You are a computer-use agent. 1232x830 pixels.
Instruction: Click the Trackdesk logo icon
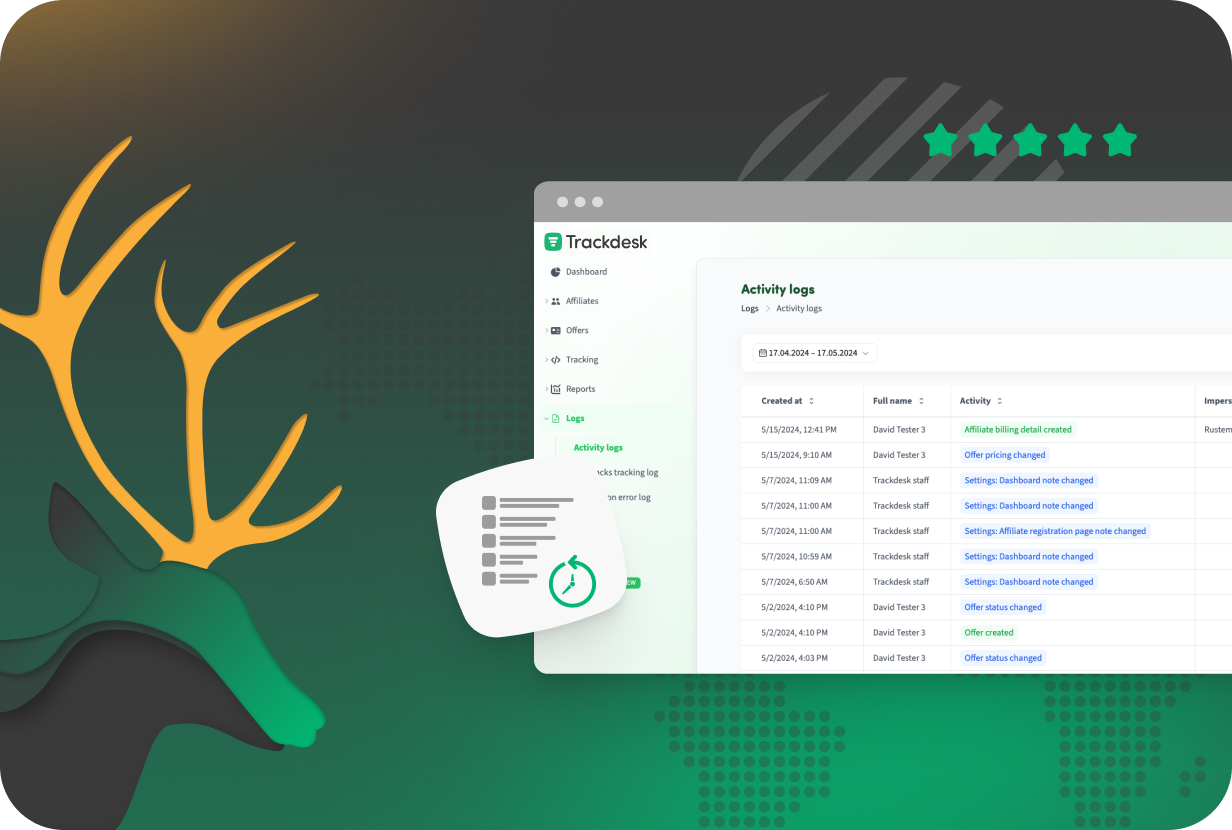click(553, 241)
